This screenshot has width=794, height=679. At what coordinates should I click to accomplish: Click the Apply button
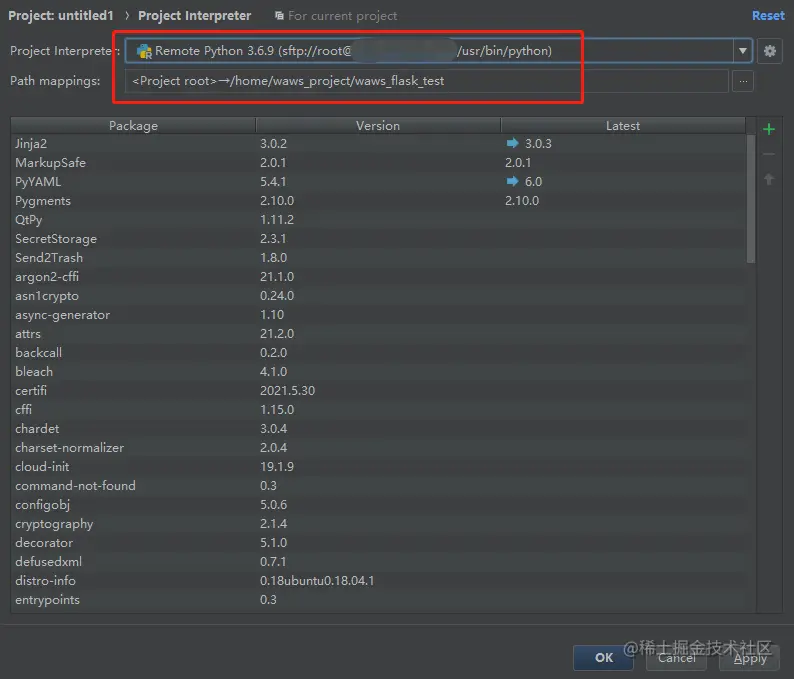pos(749,657)
